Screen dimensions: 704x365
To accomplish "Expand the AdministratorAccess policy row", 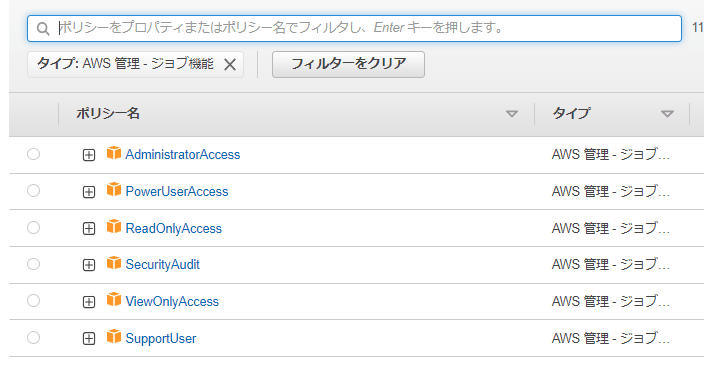I will 89,155.
